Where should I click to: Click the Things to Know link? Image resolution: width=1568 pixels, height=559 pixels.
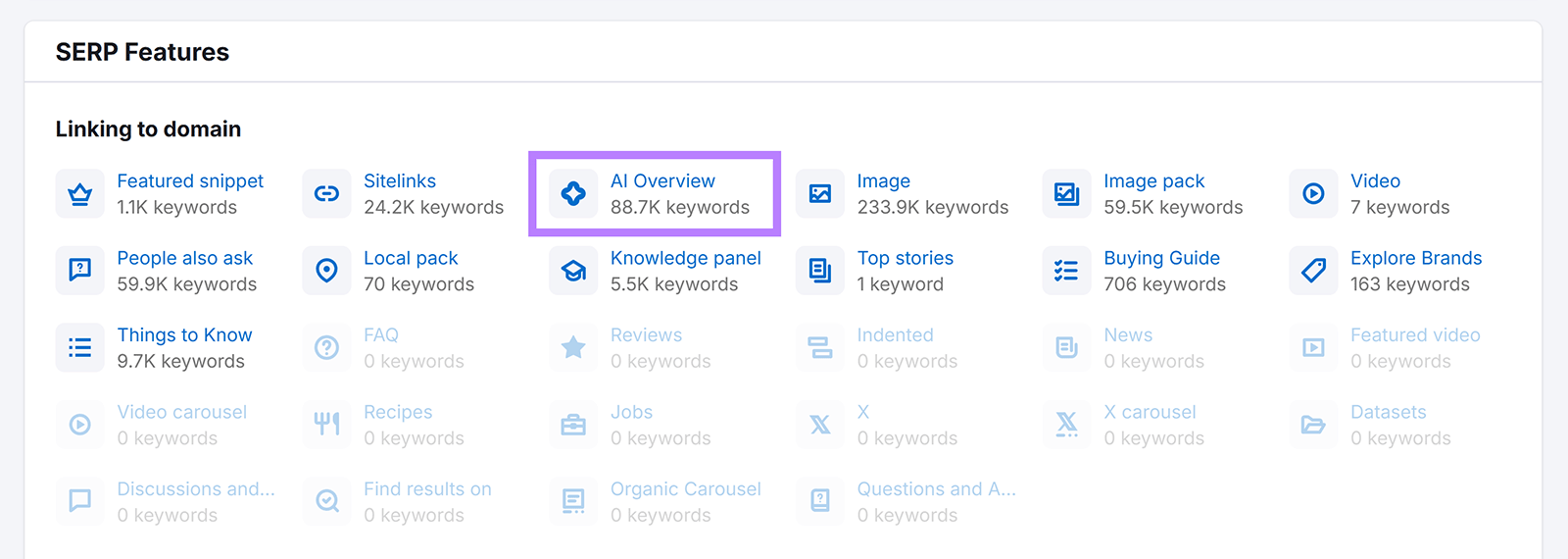(184, 335)
